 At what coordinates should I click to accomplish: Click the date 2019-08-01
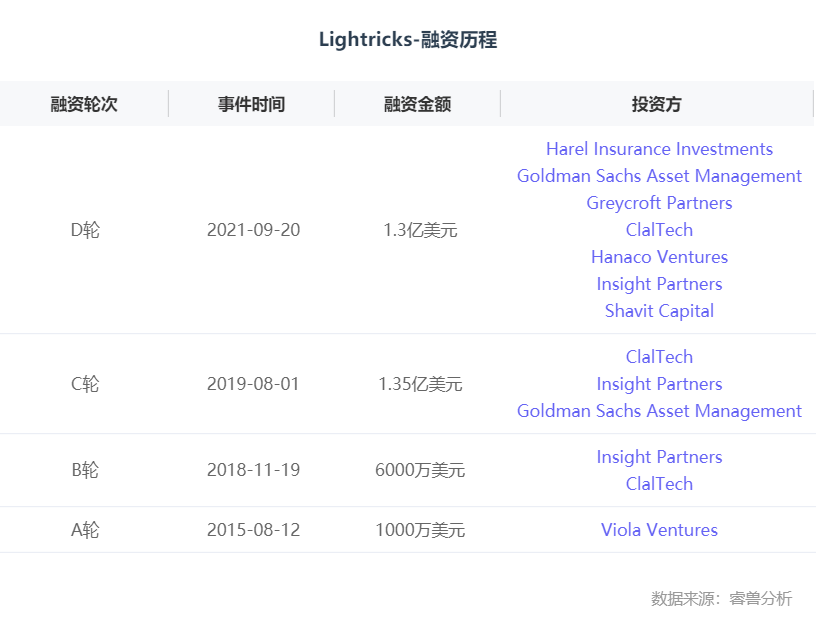point(253,384)
